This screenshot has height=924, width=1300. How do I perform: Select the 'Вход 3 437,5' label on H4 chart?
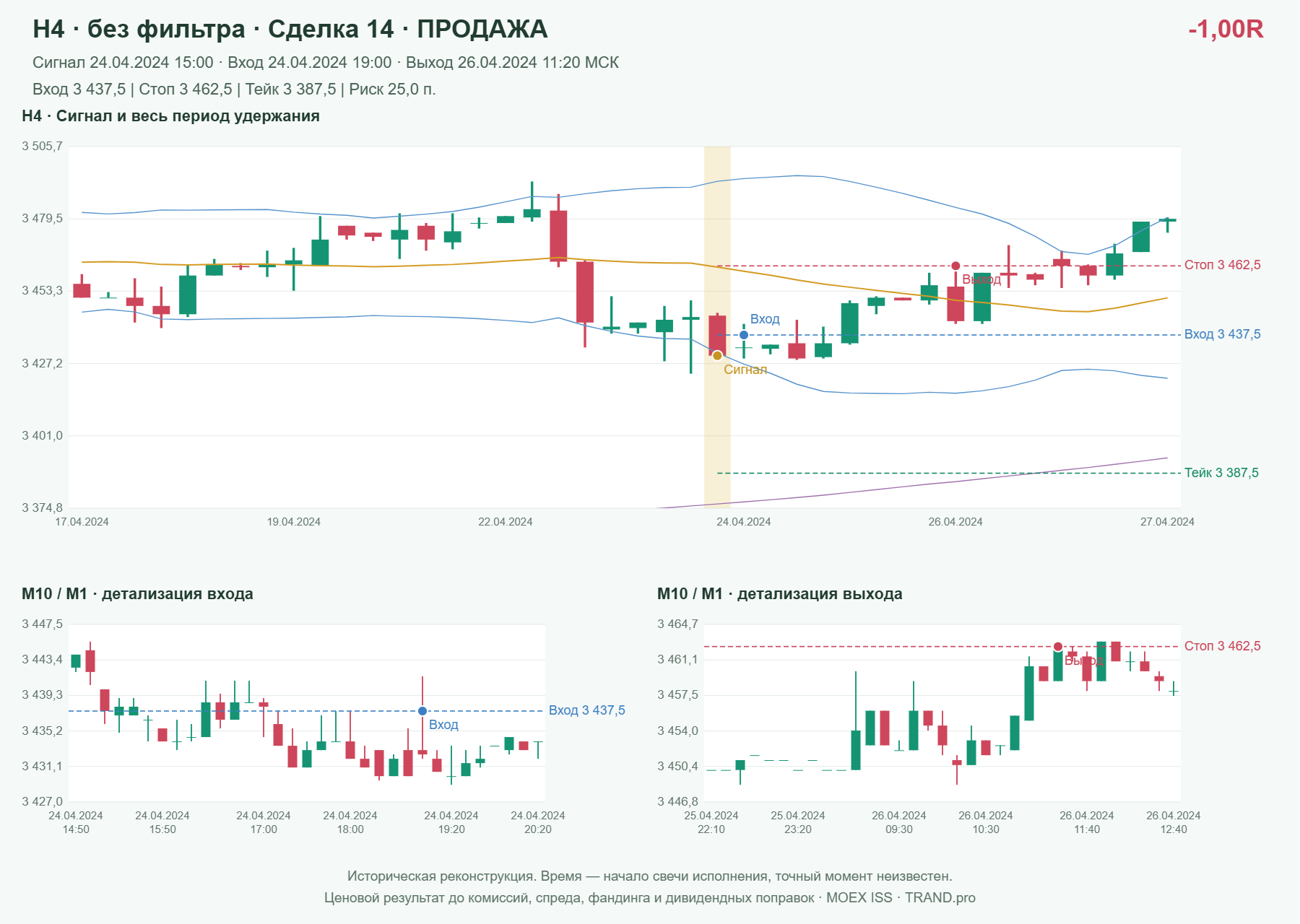click(x=1223, y=334)
